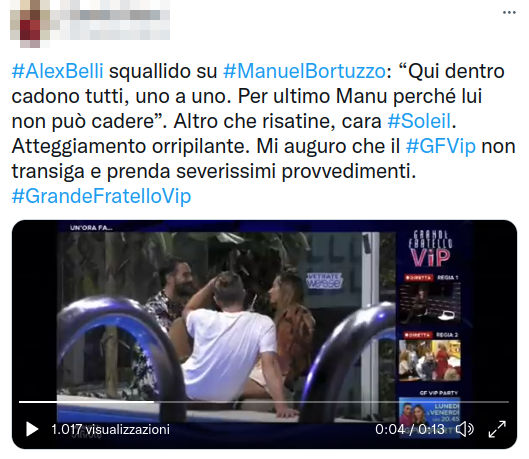Expand the video to fullscreen
Viewport: 529px width, 459px height.
click(x=497, y=429)
